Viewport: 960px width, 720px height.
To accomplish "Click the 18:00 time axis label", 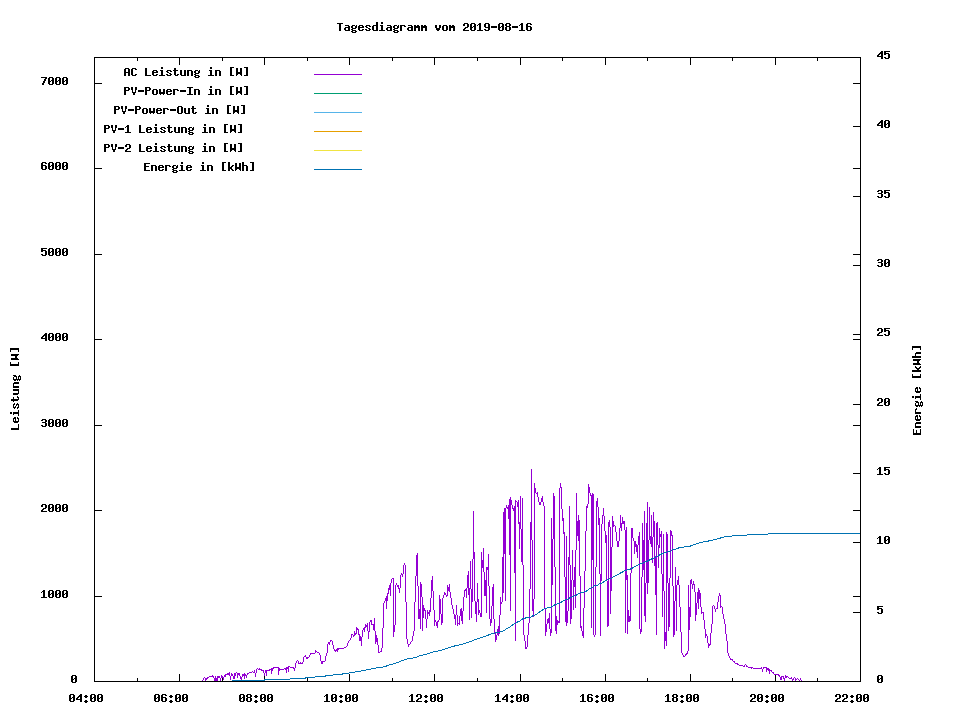I will pos(683,698).
